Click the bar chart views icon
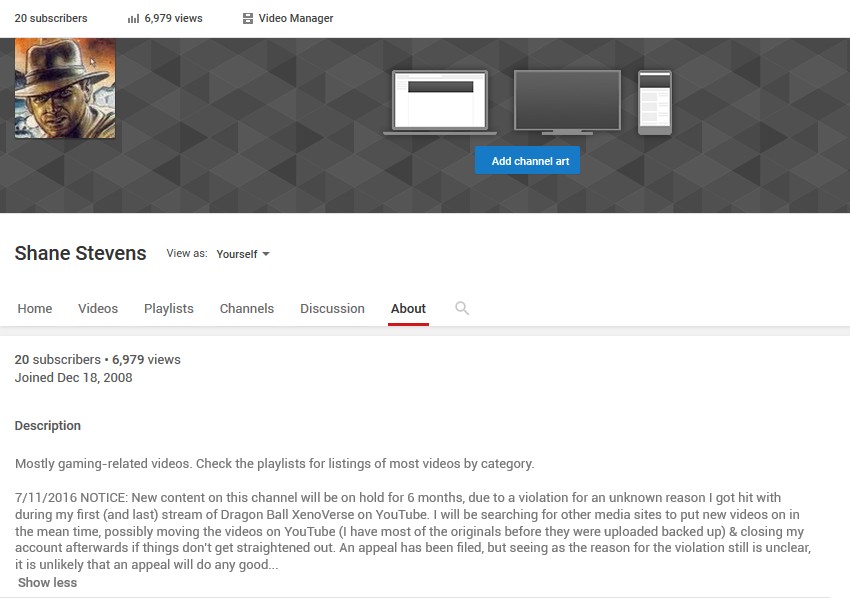Image resolution: width=850 pixels, height=598 pixels. click(x=133, y=19)
